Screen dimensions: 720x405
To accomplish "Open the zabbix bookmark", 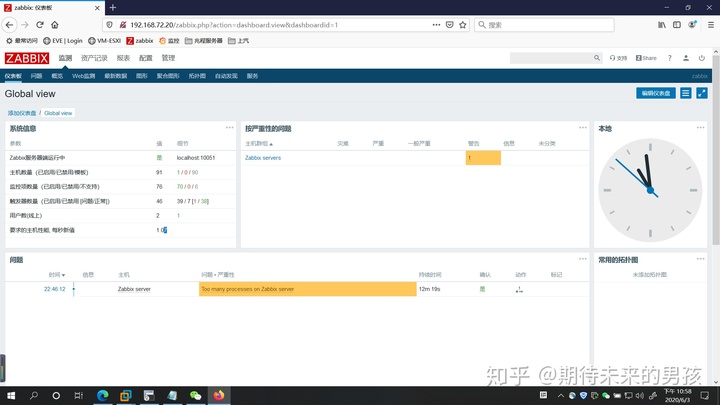I will pyautogui.click(x=140, y=40).
